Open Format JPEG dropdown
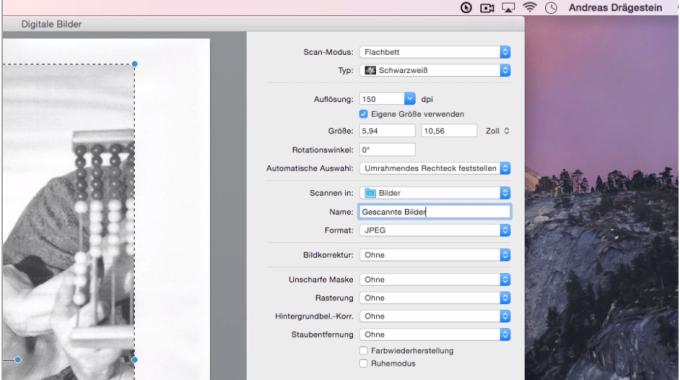Viewport: 680px width, 380px height. click(x=435, y=230)
